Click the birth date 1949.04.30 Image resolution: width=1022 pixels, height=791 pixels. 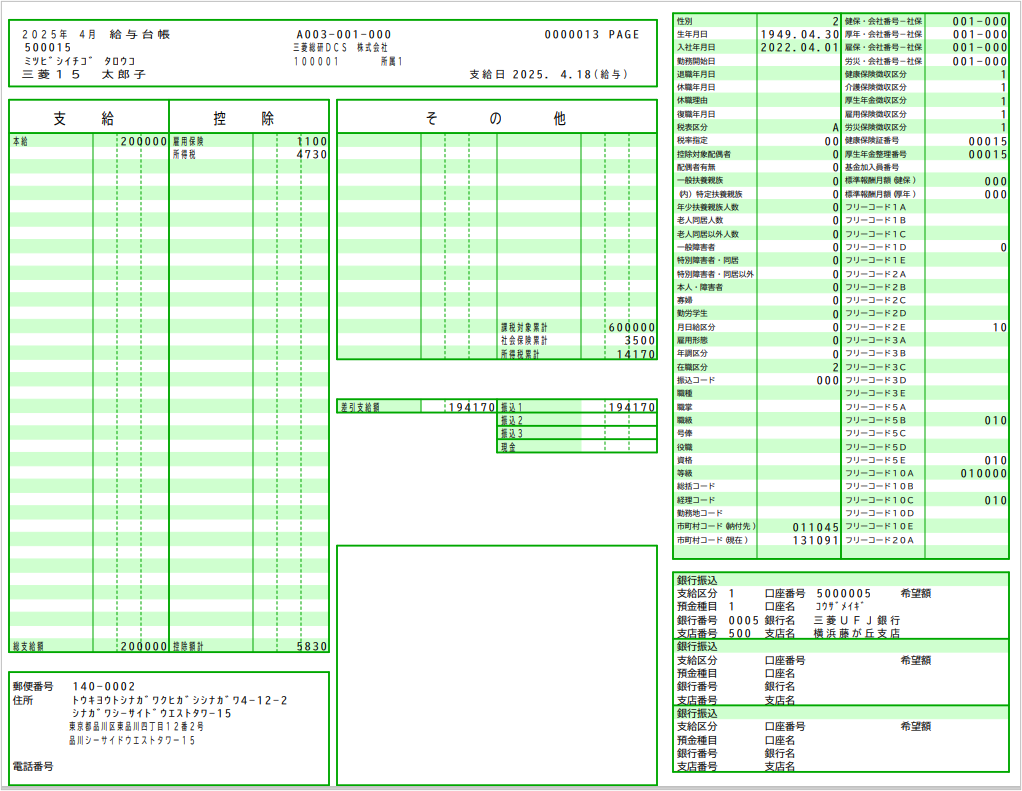pos(800,35)
